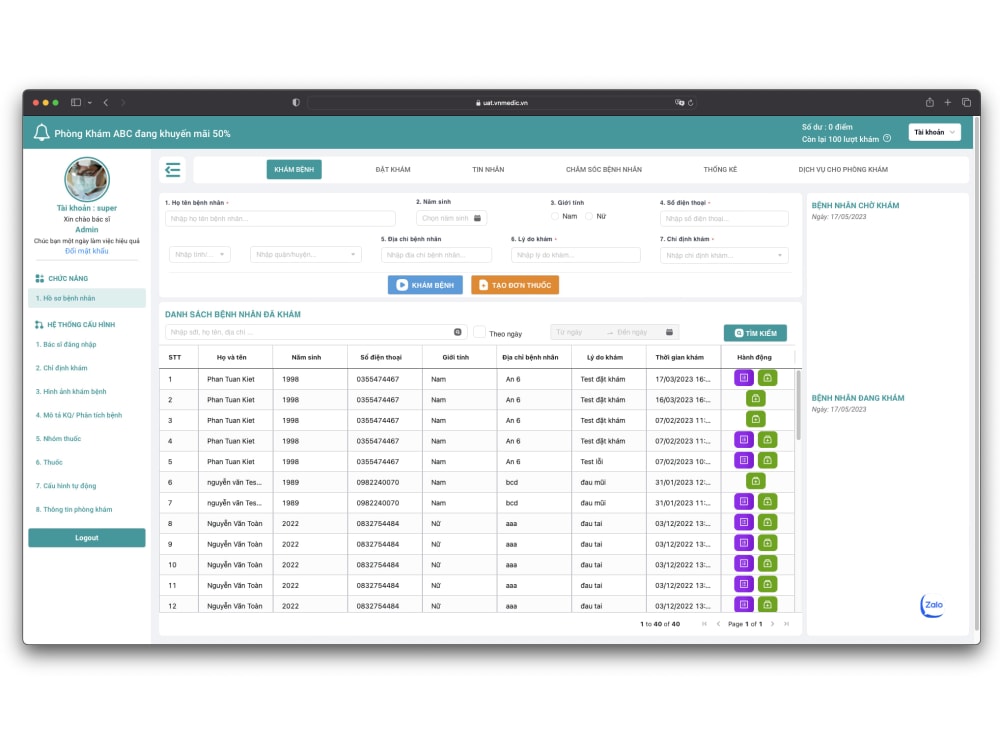Click the Đổi mật khẩu link
The image size is (1000, 750).
(87, 251)
